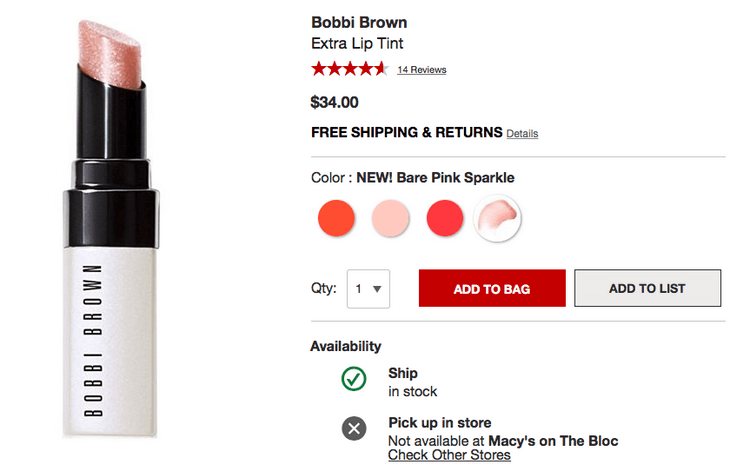Click the Pick up in store label
Viewport: 750px width, 470px height.
(x=439, y=423)
